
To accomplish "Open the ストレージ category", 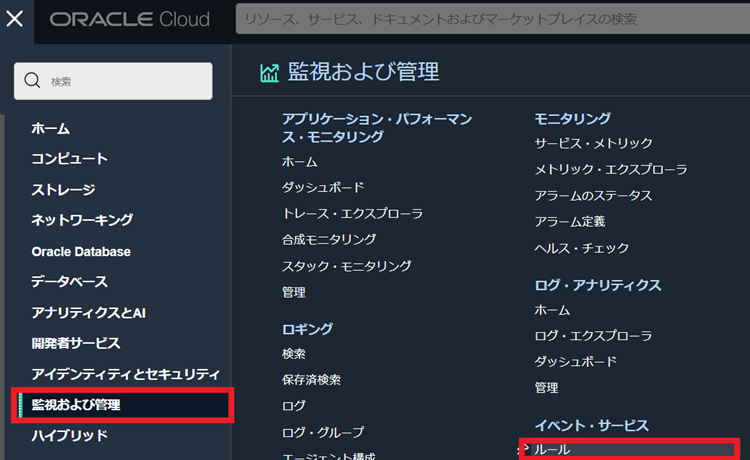I will 63,190.
